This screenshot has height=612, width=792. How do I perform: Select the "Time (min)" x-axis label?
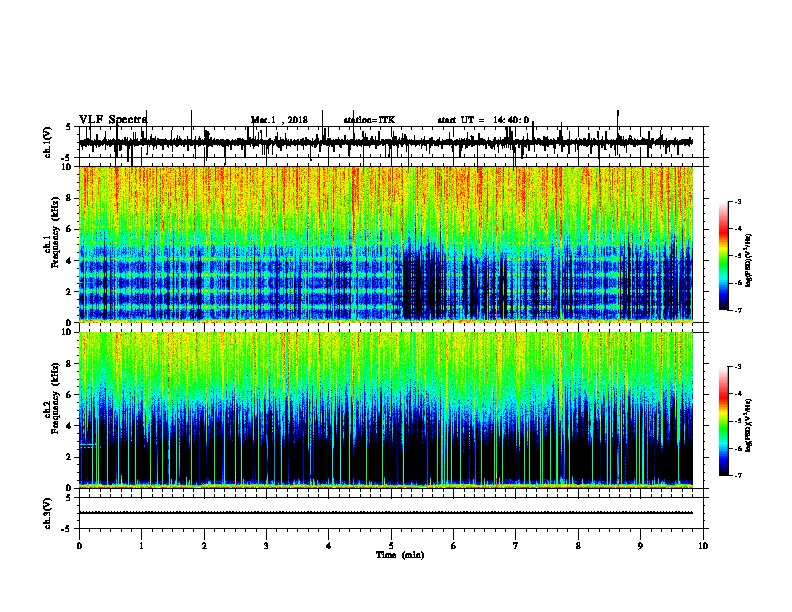click(400, 555)
